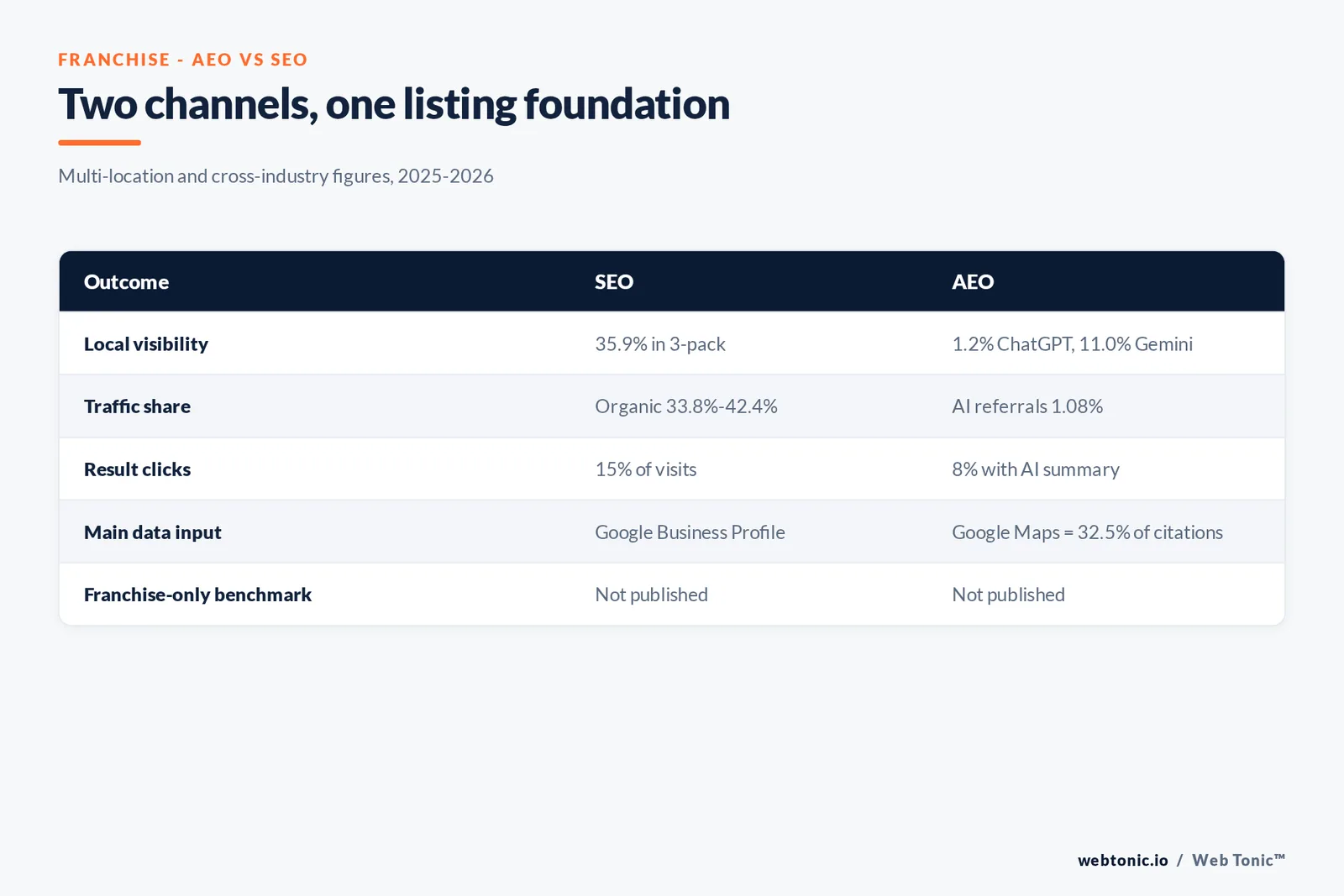Open the webtonic.io footer link
Screen dimensions: 1344x896
(1123, 860)
